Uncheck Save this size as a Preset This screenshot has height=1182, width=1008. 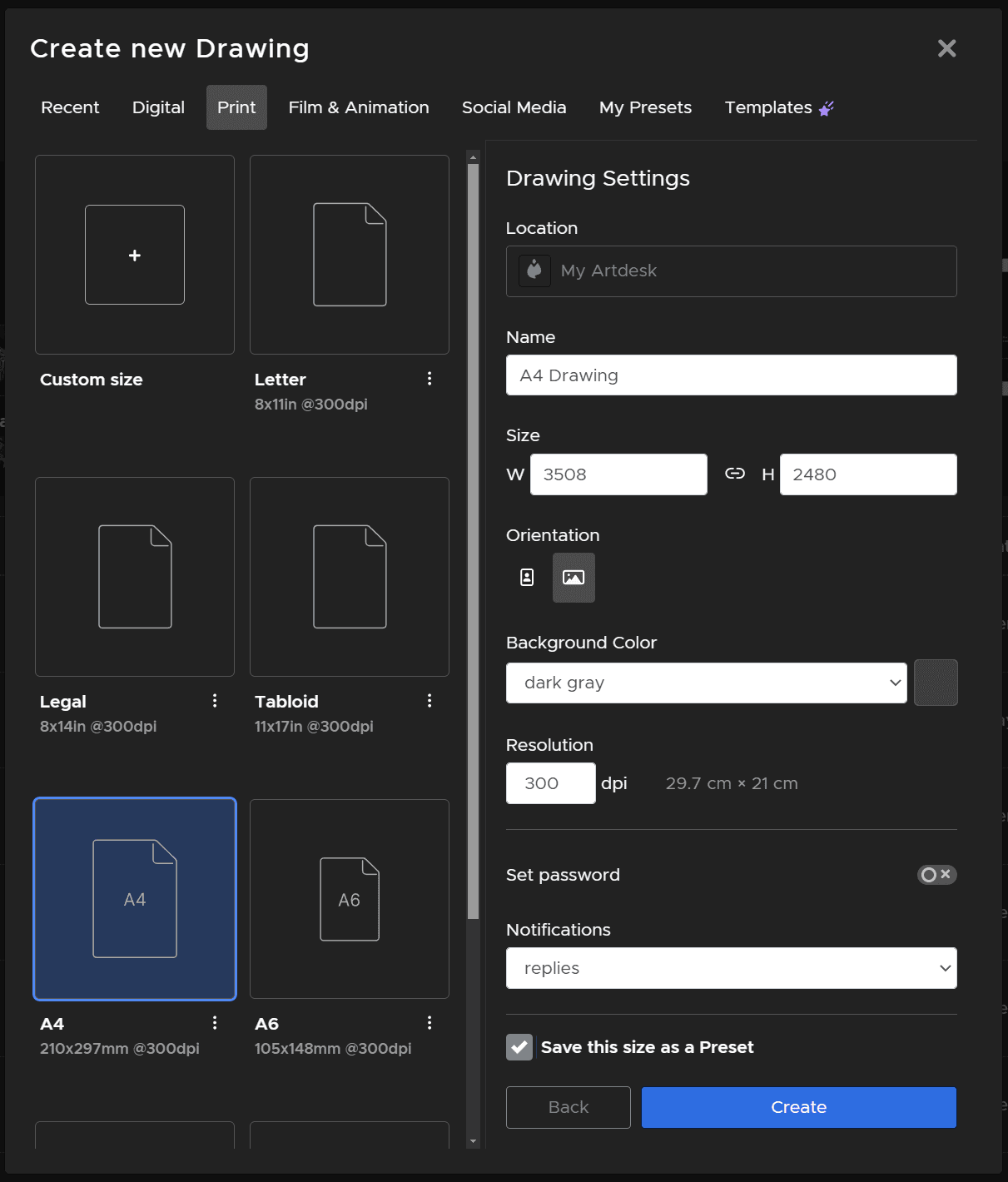click(519, 1047)
